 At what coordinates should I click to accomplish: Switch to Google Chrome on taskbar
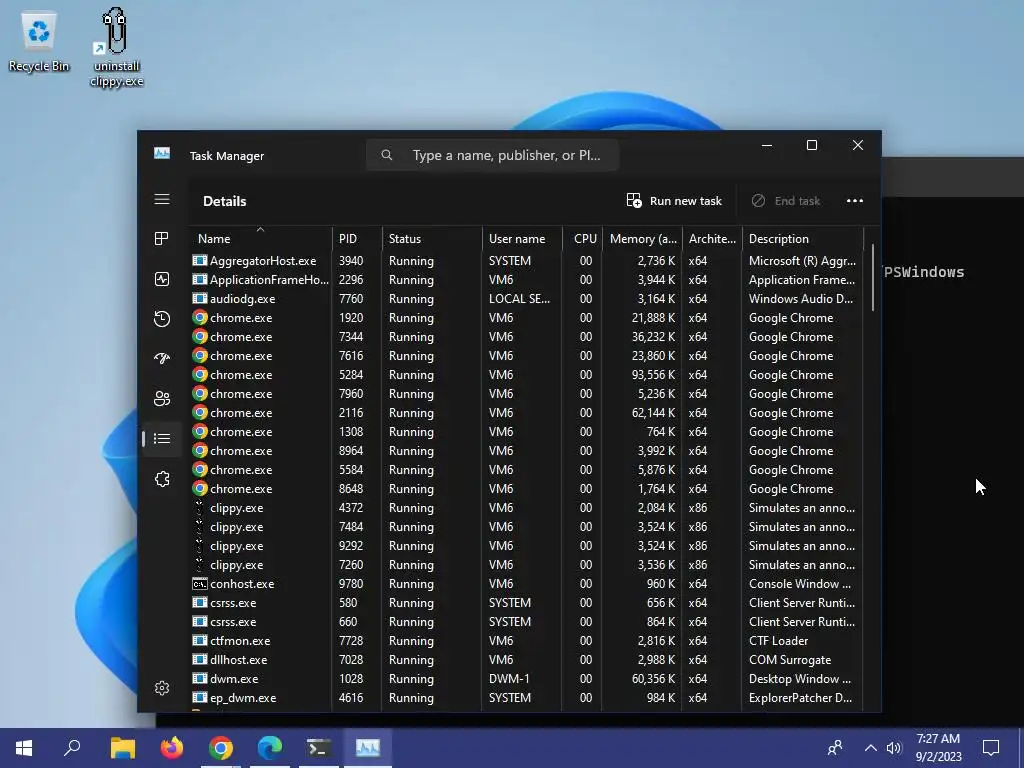(x=221, y=748)
